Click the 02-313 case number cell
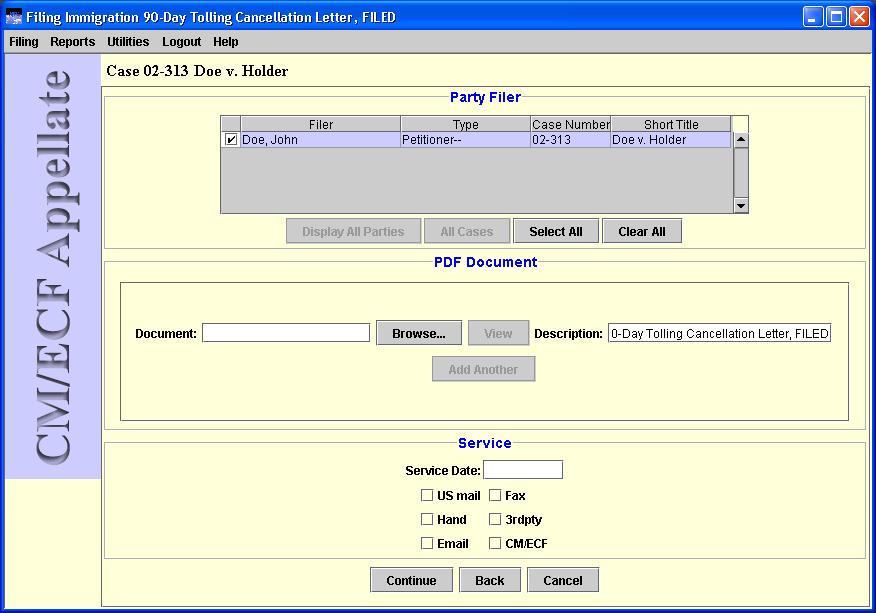The image size is (876, 613). point(570,140)
